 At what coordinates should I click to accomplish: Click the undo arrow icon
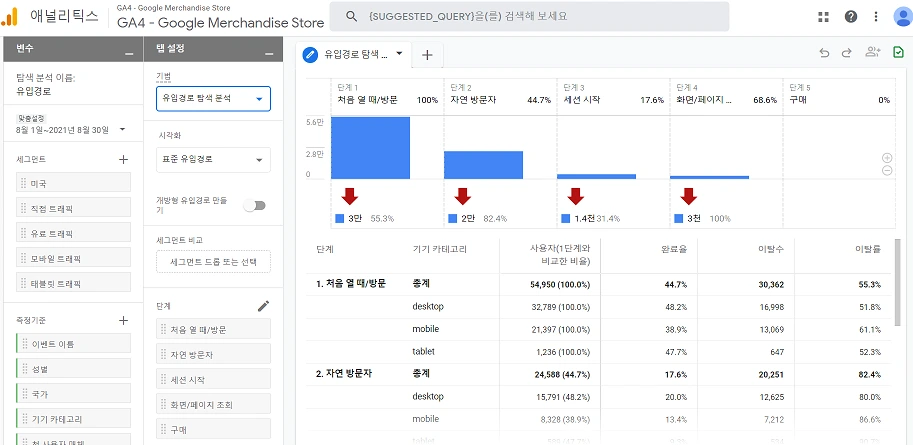pos(824,53)
